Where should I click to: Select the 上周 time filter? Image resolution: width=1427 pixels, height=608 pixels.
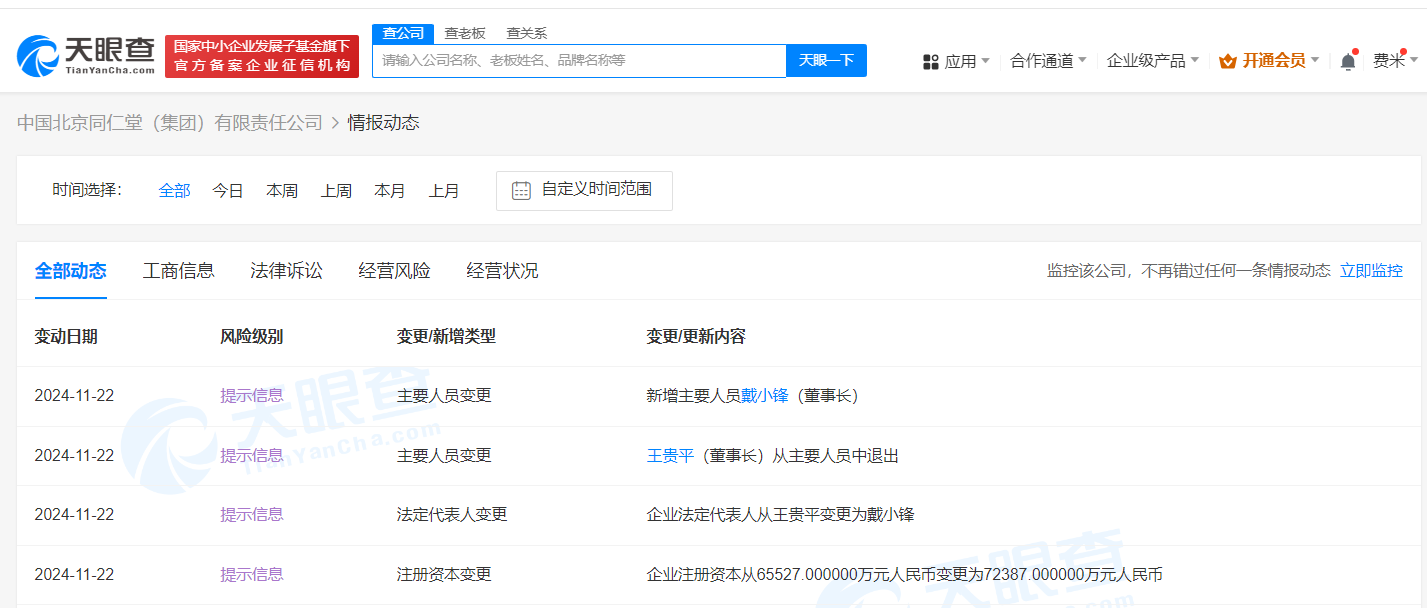(x=336, y=191)
